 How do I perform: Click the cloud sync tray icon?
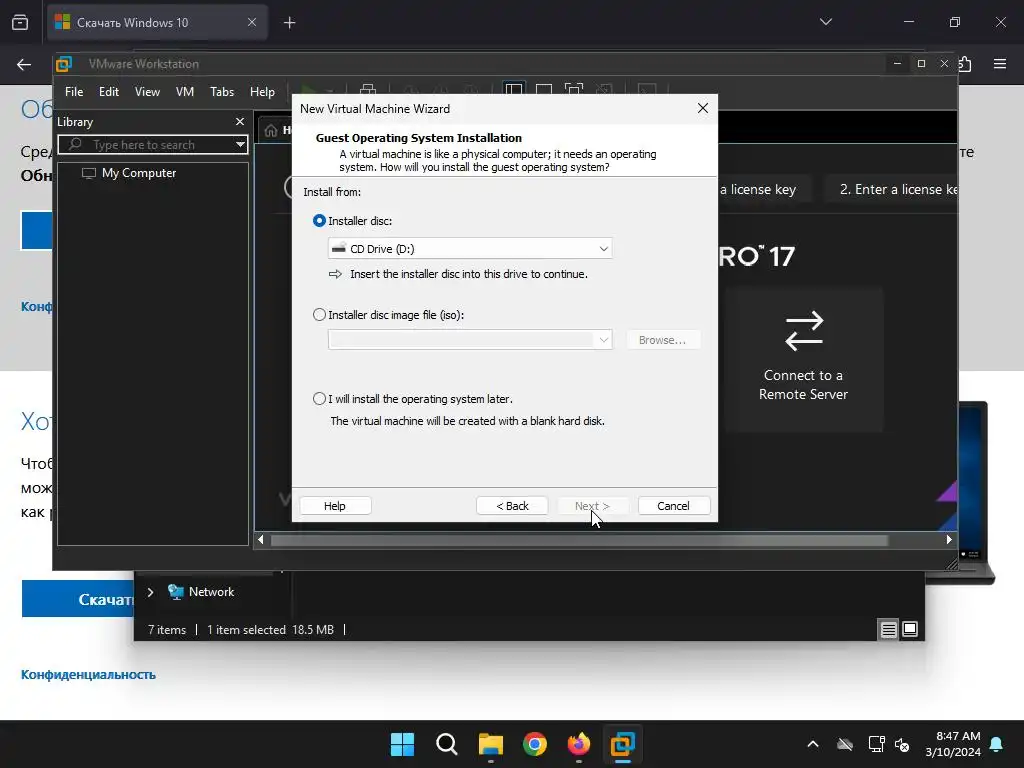pyautogui.click(x=845, y=744)
